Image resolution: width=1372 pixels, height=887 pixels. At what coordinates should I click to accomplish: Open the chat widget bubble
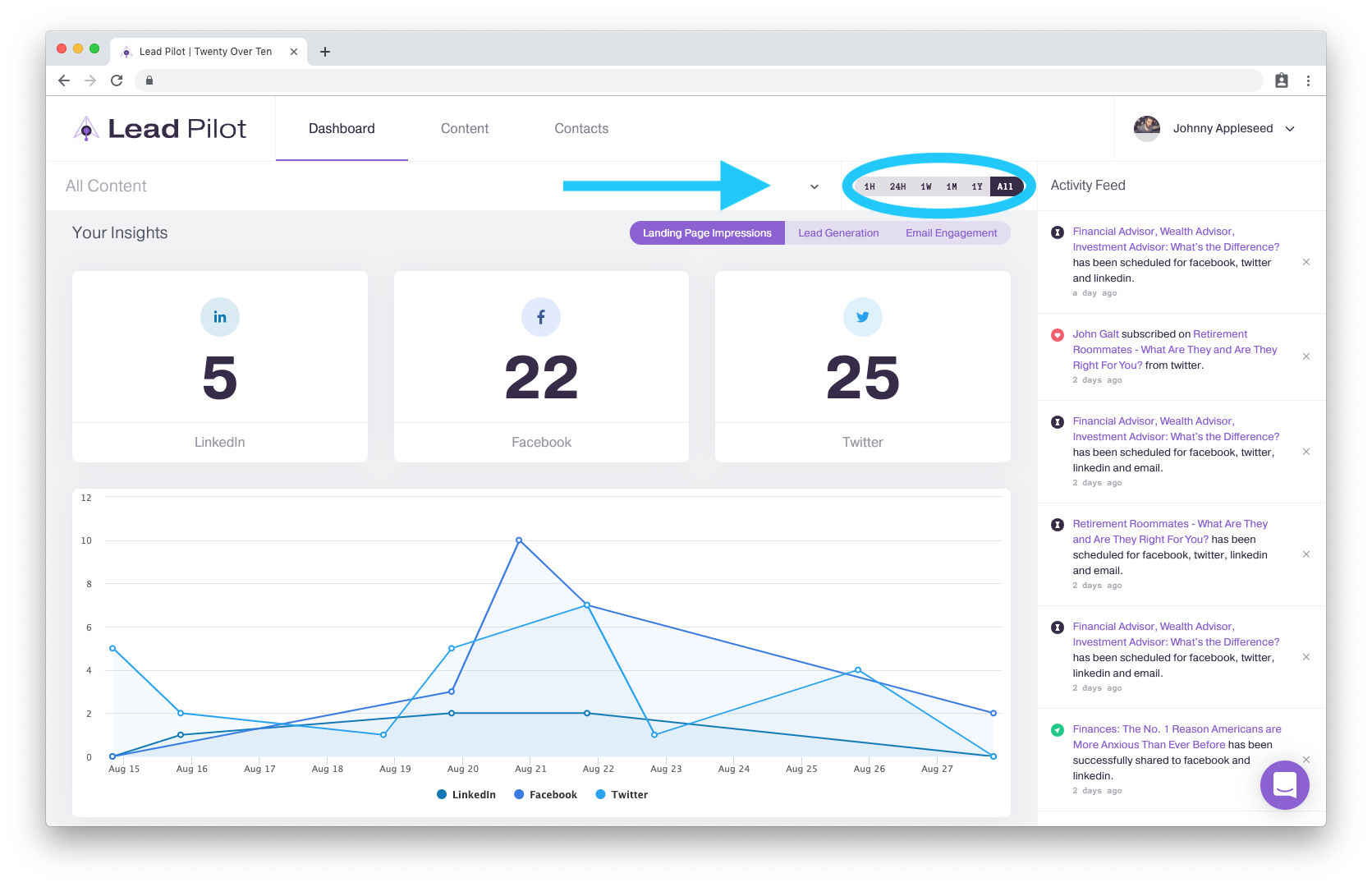(1284, 785)
